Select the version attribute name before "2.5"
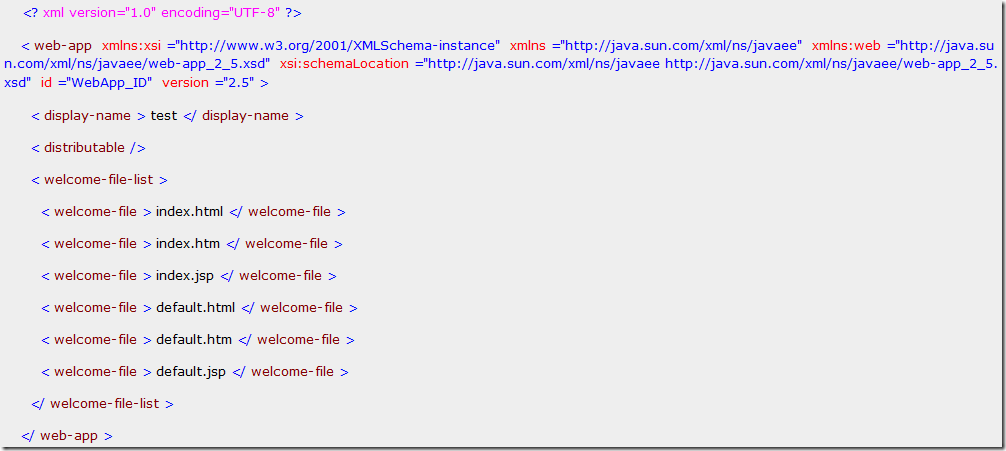The width and height of the screenshot is (1006, 451). (x=185, y=83)
